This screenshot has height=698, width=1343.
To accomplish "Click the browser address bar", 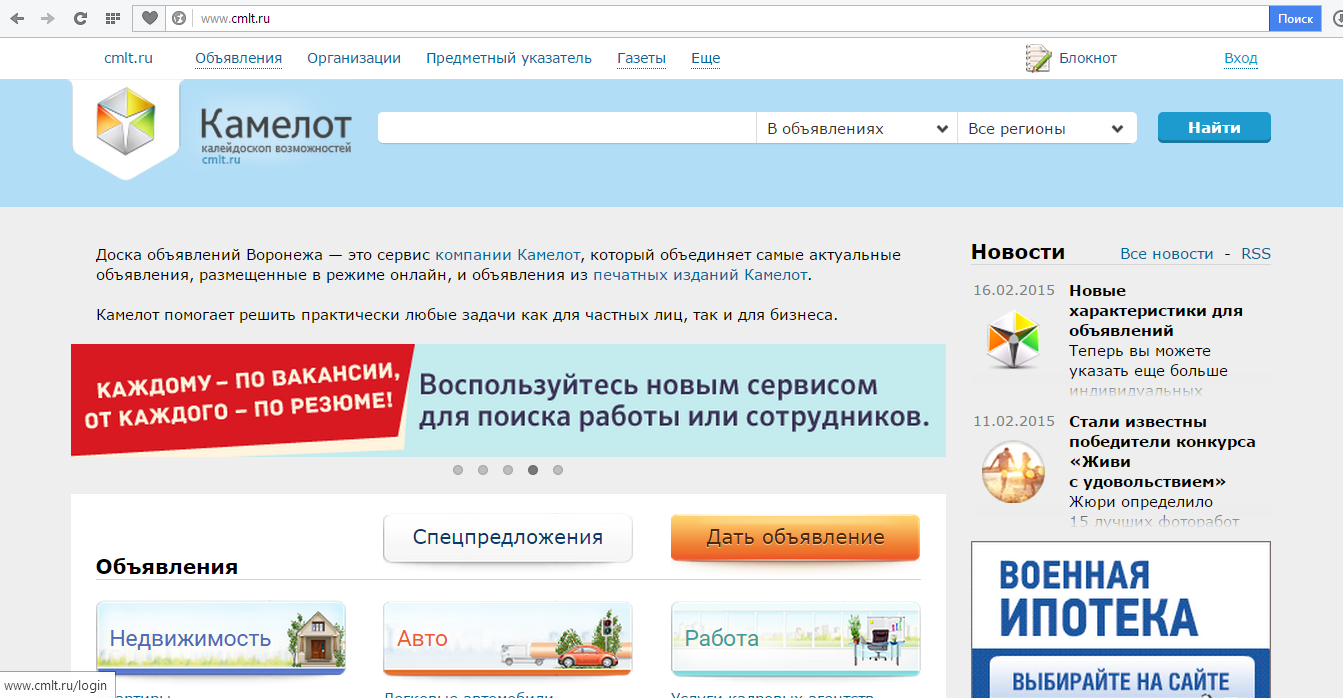I will [x=731, y=19].
